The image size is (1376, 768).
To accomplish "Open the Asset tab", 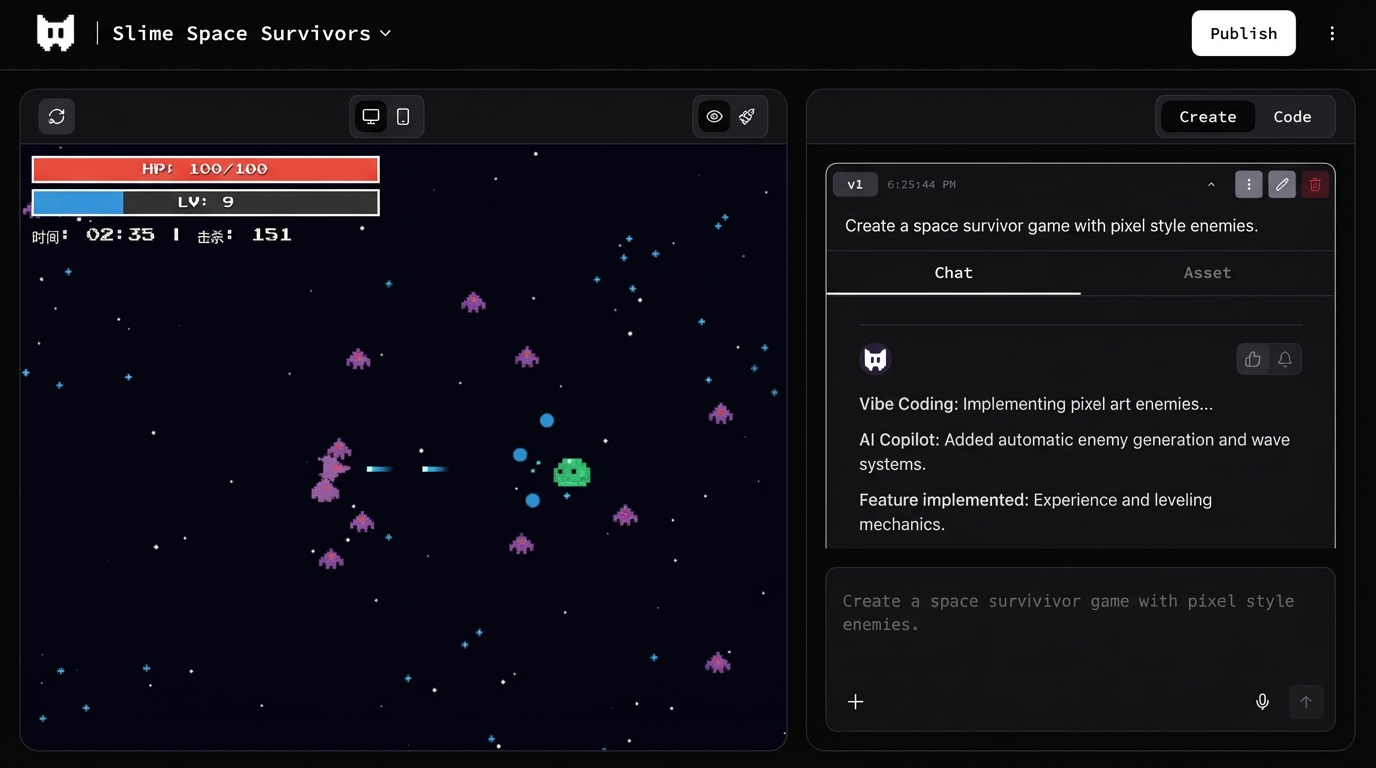I will (1207, 273).
